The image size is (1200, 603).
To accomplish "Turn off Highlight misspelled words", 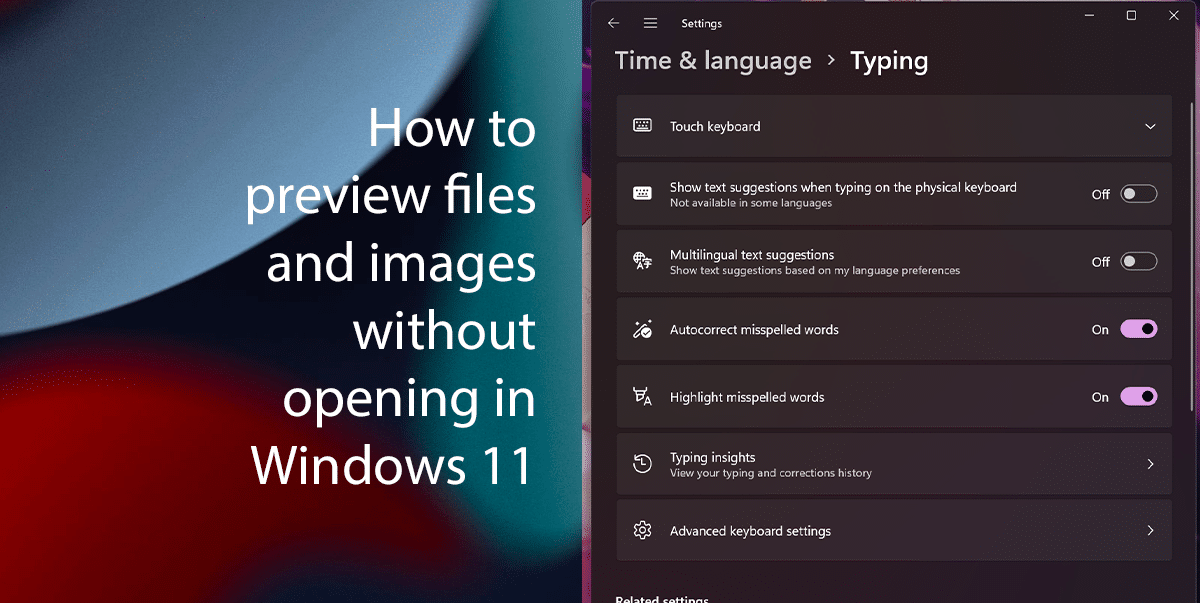I will [1138, 396].
